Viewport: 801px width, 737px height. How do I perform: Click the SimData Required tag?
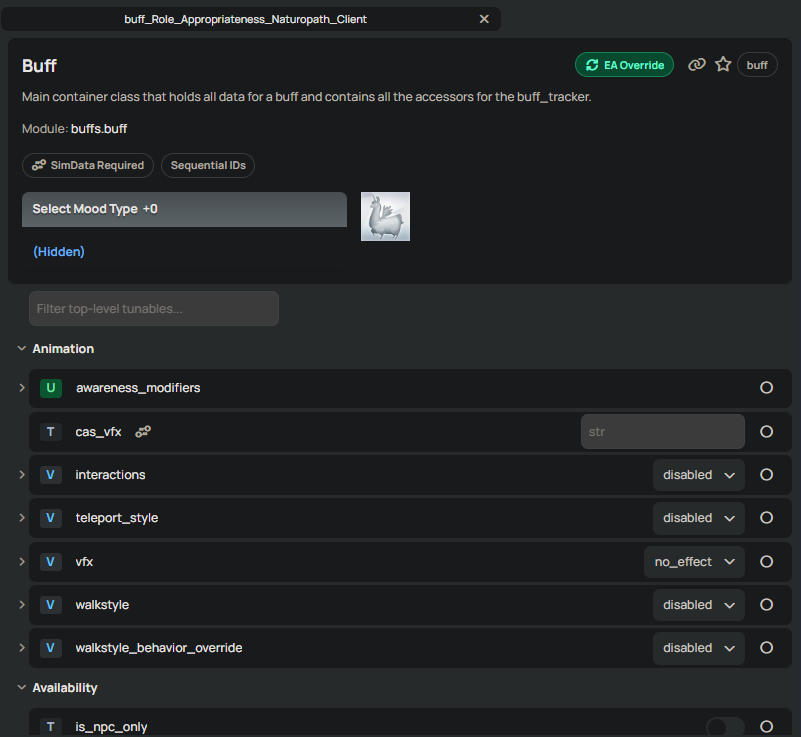pos(88,165)
